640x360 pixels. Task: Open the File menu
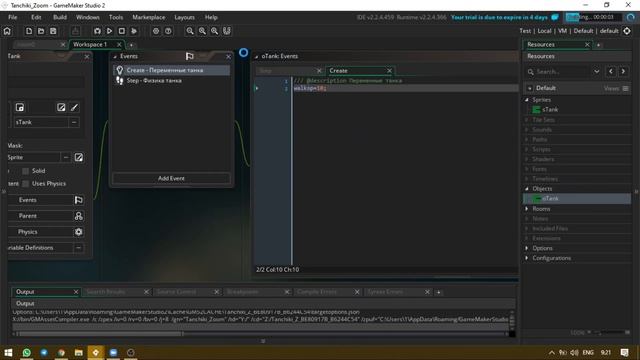(13, 17)
